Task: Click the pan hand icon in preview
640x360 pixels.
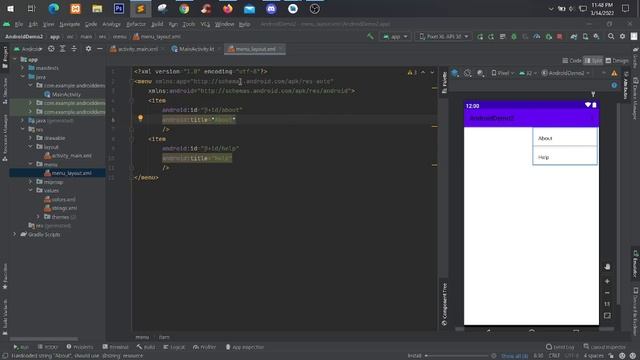Action: (607, 267)
